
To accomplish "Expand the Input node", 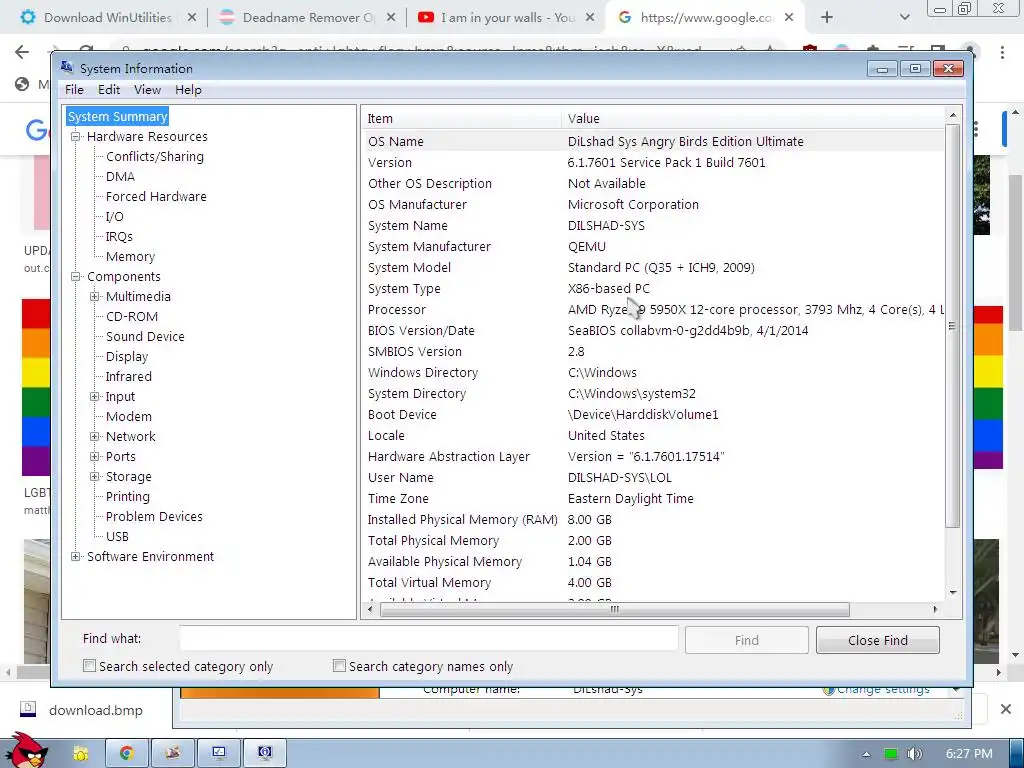I will [95, 396].
